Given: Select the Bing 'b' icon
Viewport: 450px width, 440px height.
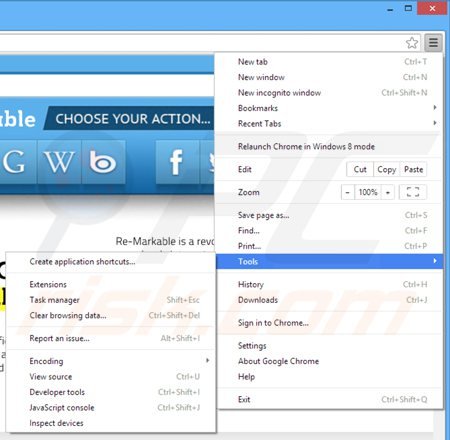Looking at the screenshot, I should (x=103, y=162).
